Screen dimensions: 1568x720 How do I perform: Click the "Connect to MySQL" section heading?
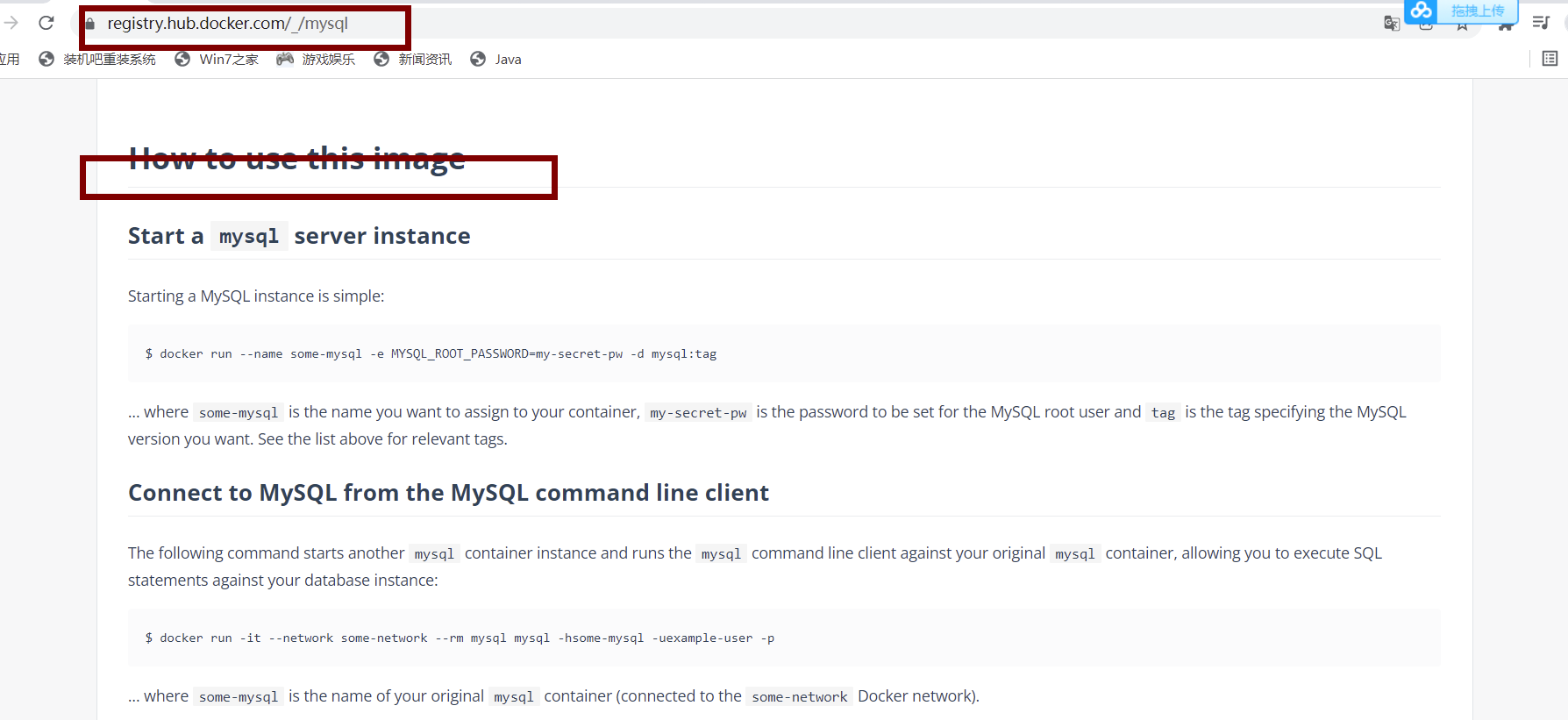point(448,493)
